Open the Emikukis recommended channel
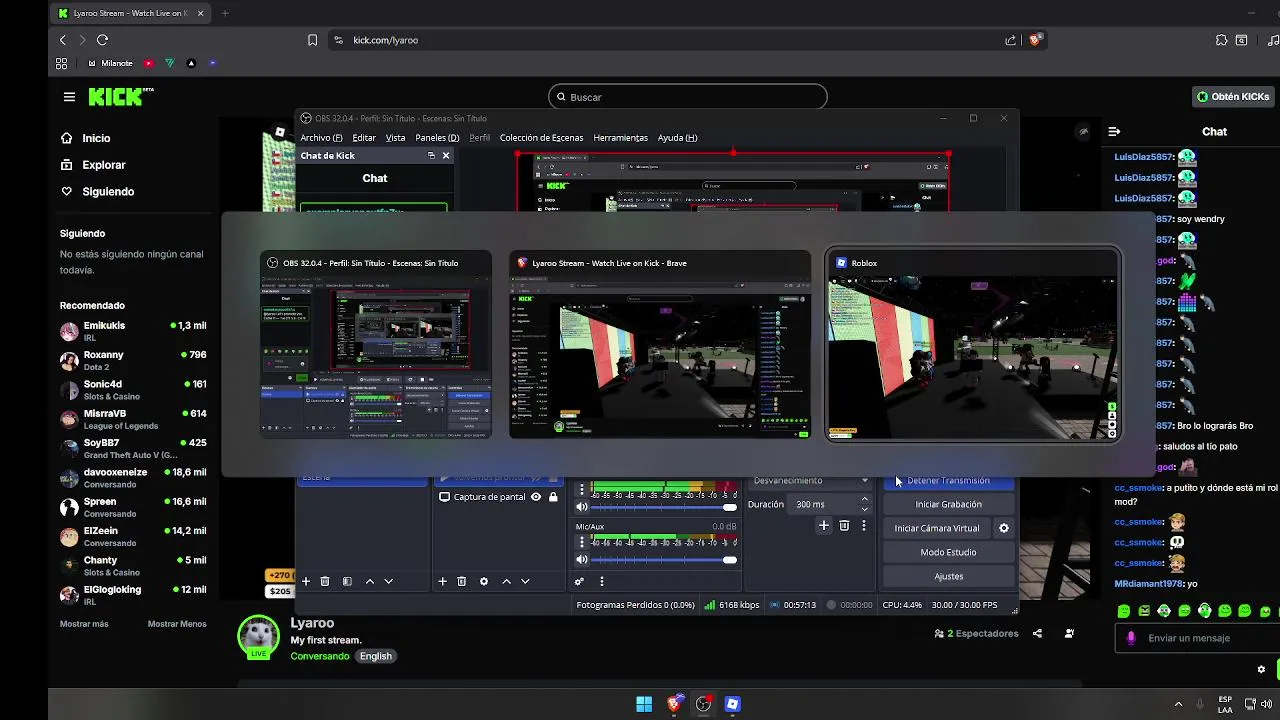1280x720 pixels. point(133,331)
